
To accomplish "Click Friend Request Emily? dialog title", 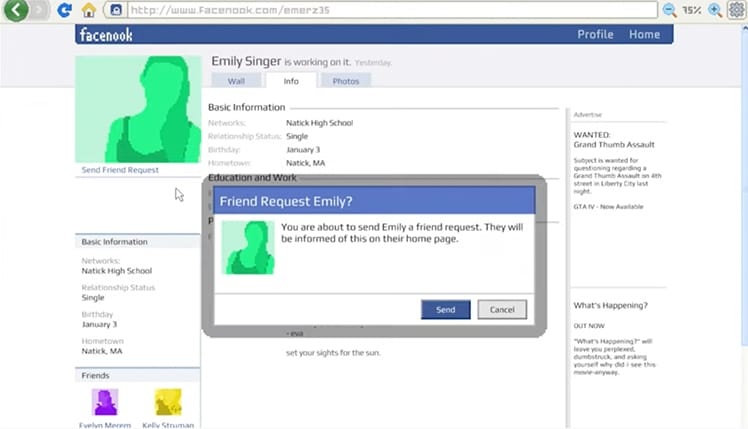I will tap(286, 201).
